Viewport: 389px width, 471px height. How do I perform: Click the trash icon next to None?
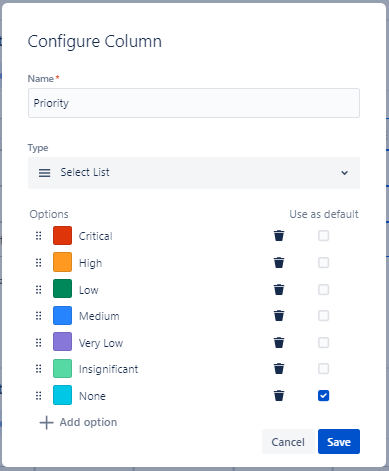coord(279,396)
